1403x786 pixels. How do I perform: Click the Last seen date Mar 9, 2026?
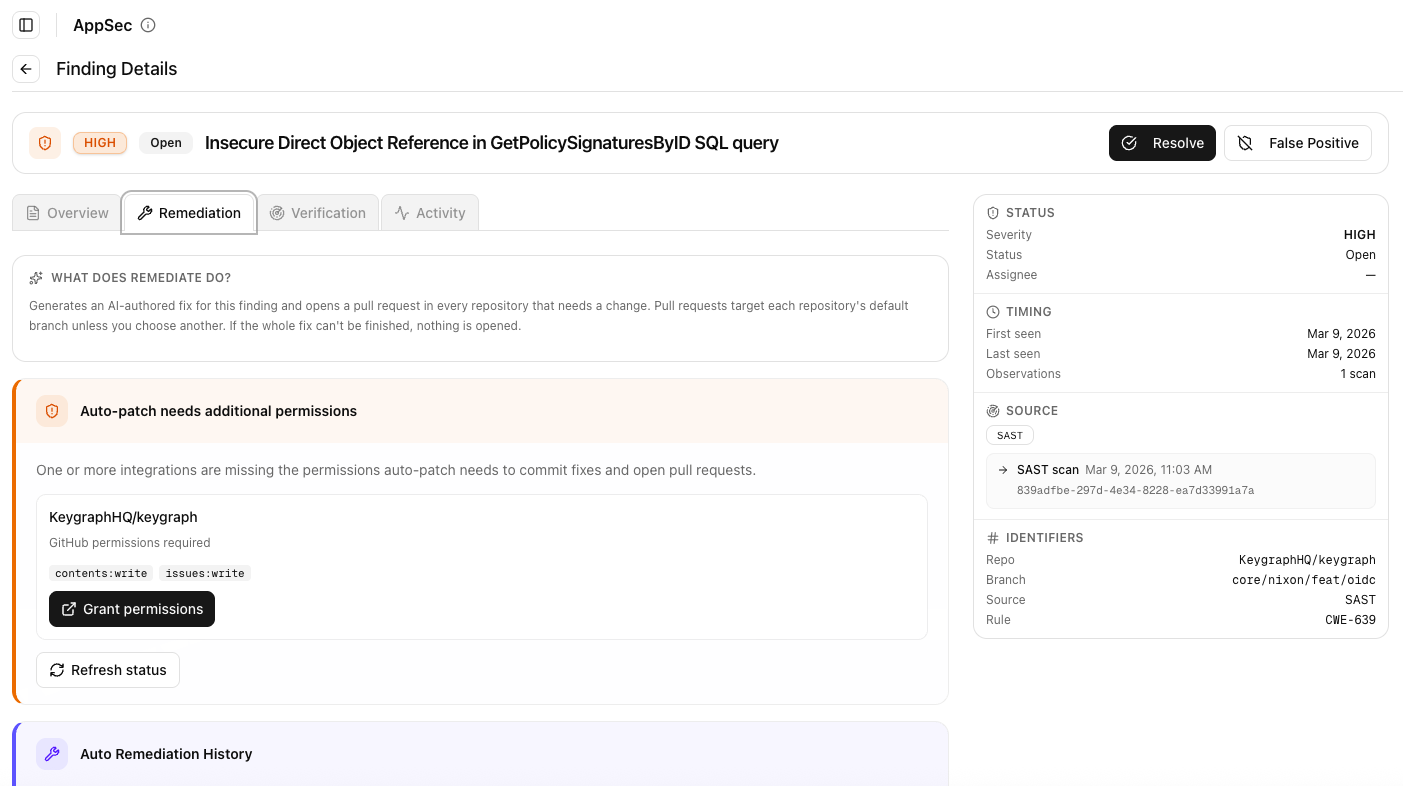[1341, 354]
